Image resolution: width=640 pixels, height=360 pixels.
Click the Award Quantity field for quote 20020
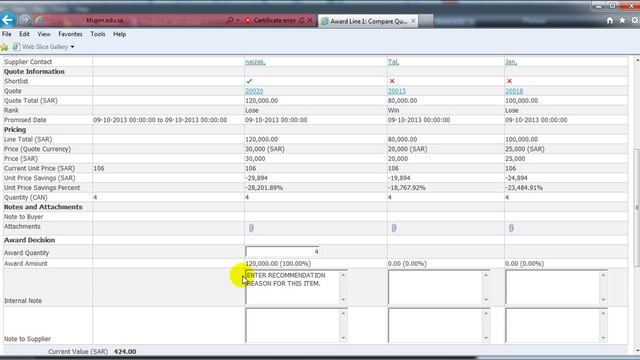coord(282,252)
